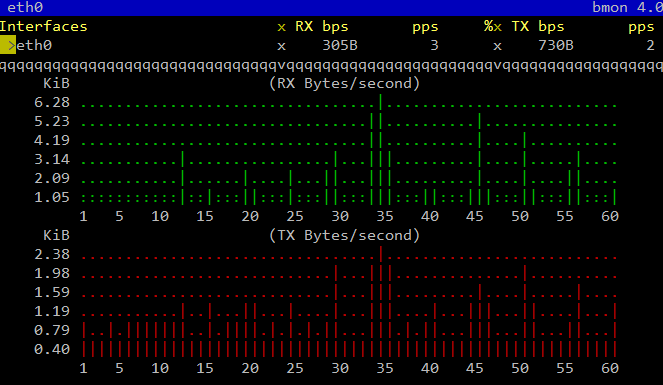Click the 5.23 RX axis label
Image resolution: width=663 pixels, height=385 pixels.
[52, 121]
